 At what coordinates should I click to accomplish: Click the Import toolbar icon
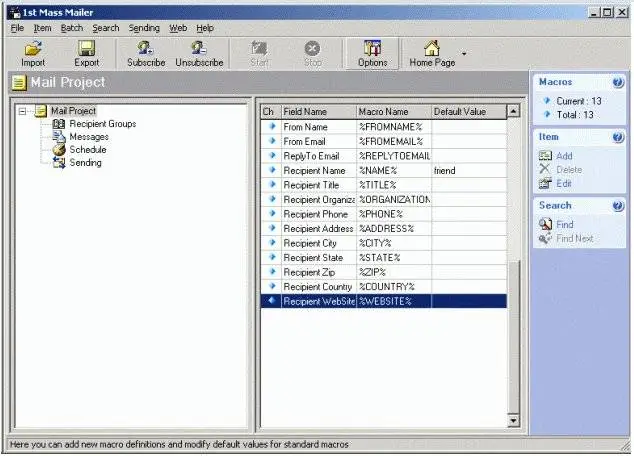click(x=33, y=49)
